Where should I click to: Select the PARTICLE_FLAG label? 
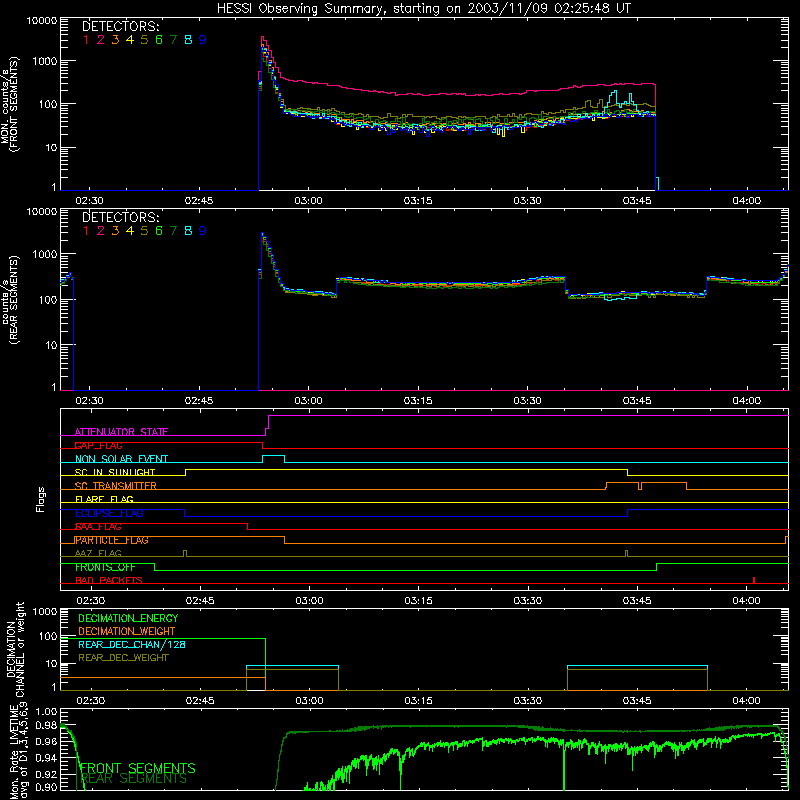[112, 540]
